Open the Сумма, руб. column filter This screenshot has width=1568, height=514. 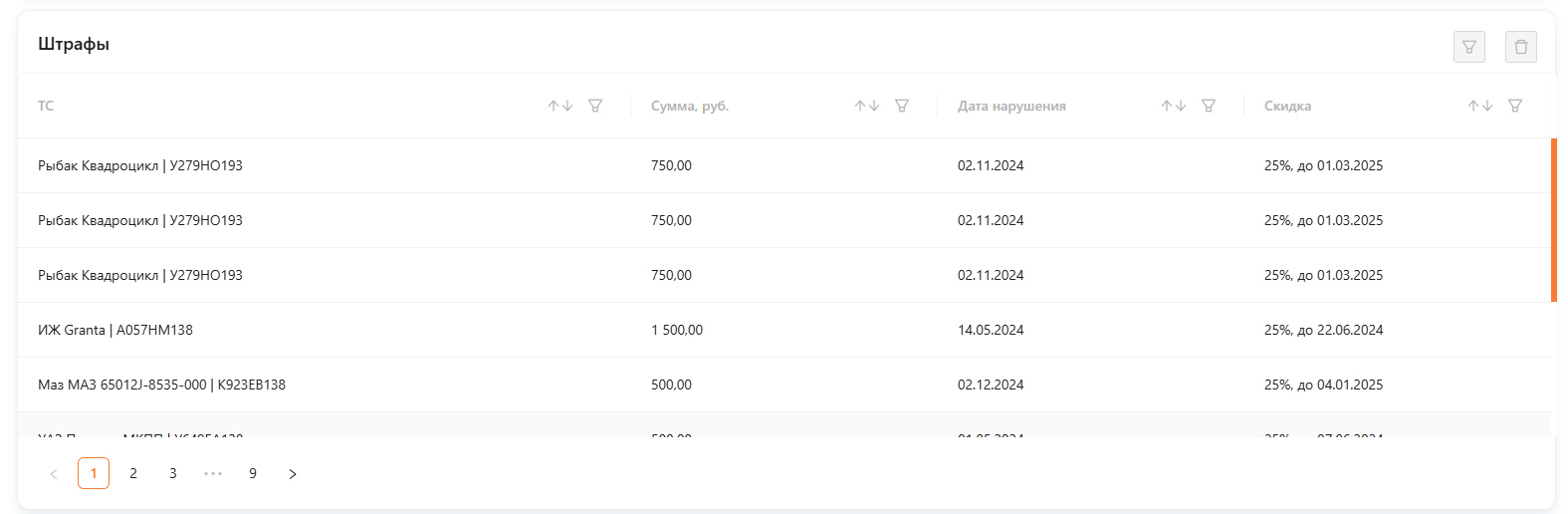pyautogui.click(x=902, y=106)
